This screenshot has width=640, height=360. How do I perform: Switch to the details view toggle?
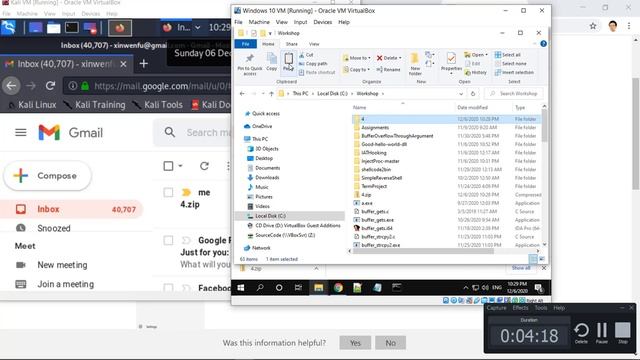[x=533, y=259]
